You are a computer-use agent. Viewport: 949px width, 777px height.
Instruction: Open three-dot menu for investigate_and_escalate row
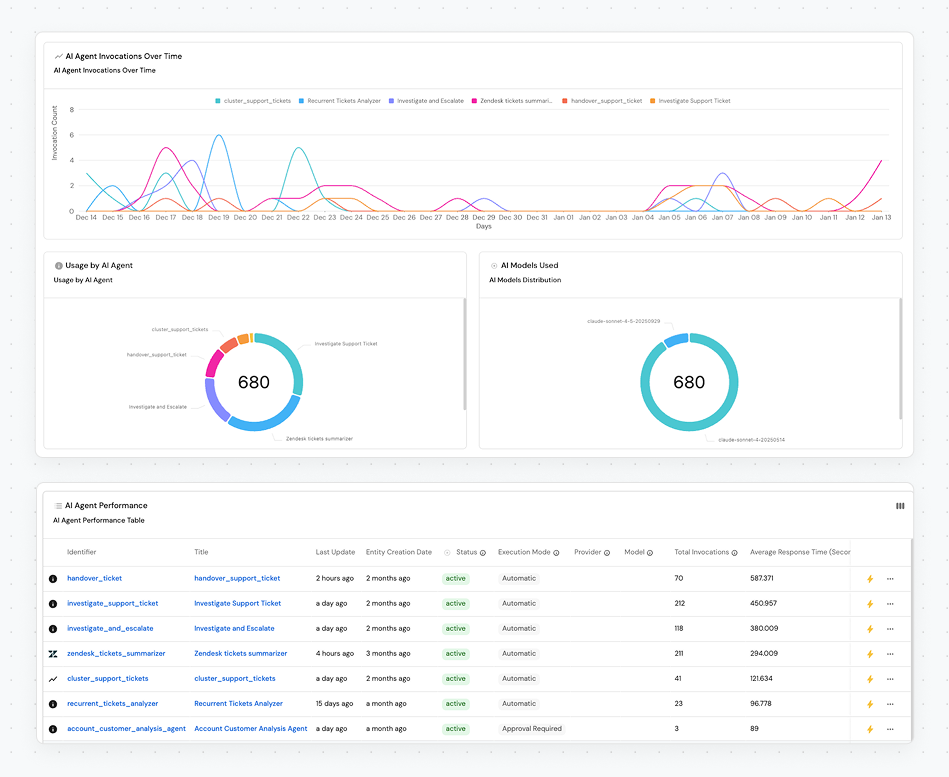[890, 629]
